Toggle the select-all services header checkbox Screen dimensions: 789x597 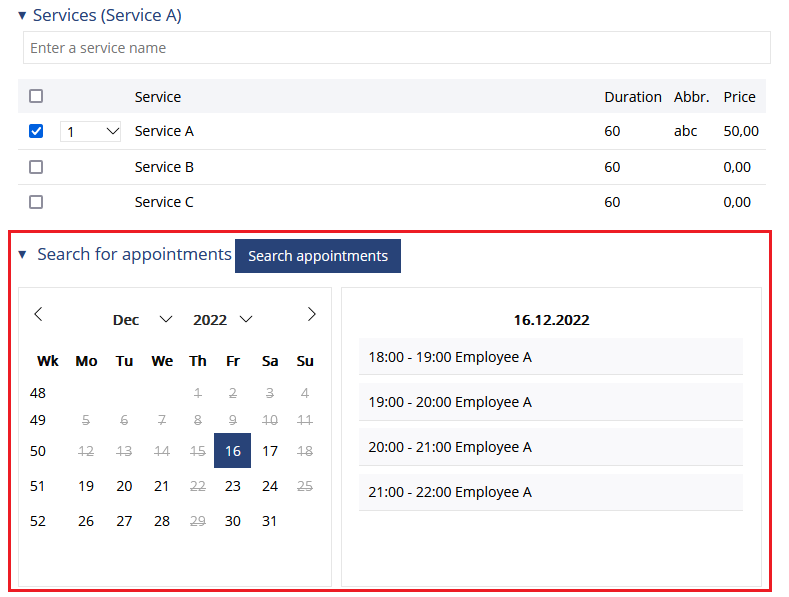[36, 96]
